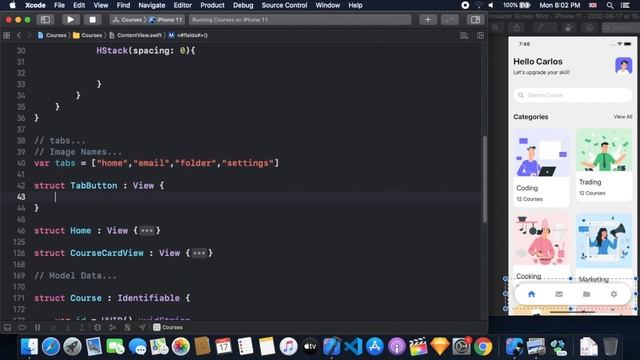
Task: Open Google Chrome from the Dock
Action: [483, 347]
